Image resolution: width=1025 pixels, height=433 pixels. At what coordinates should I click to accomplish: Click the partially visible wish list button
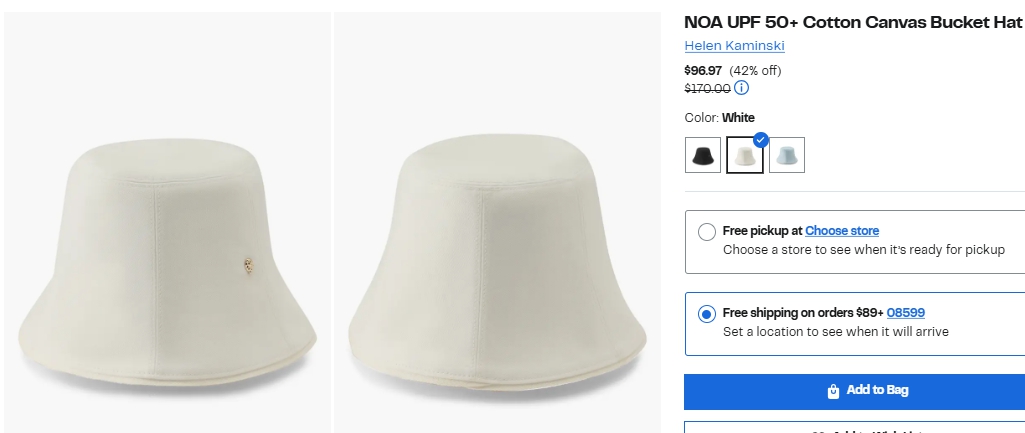pyautogui.click(x=856, y=428)
